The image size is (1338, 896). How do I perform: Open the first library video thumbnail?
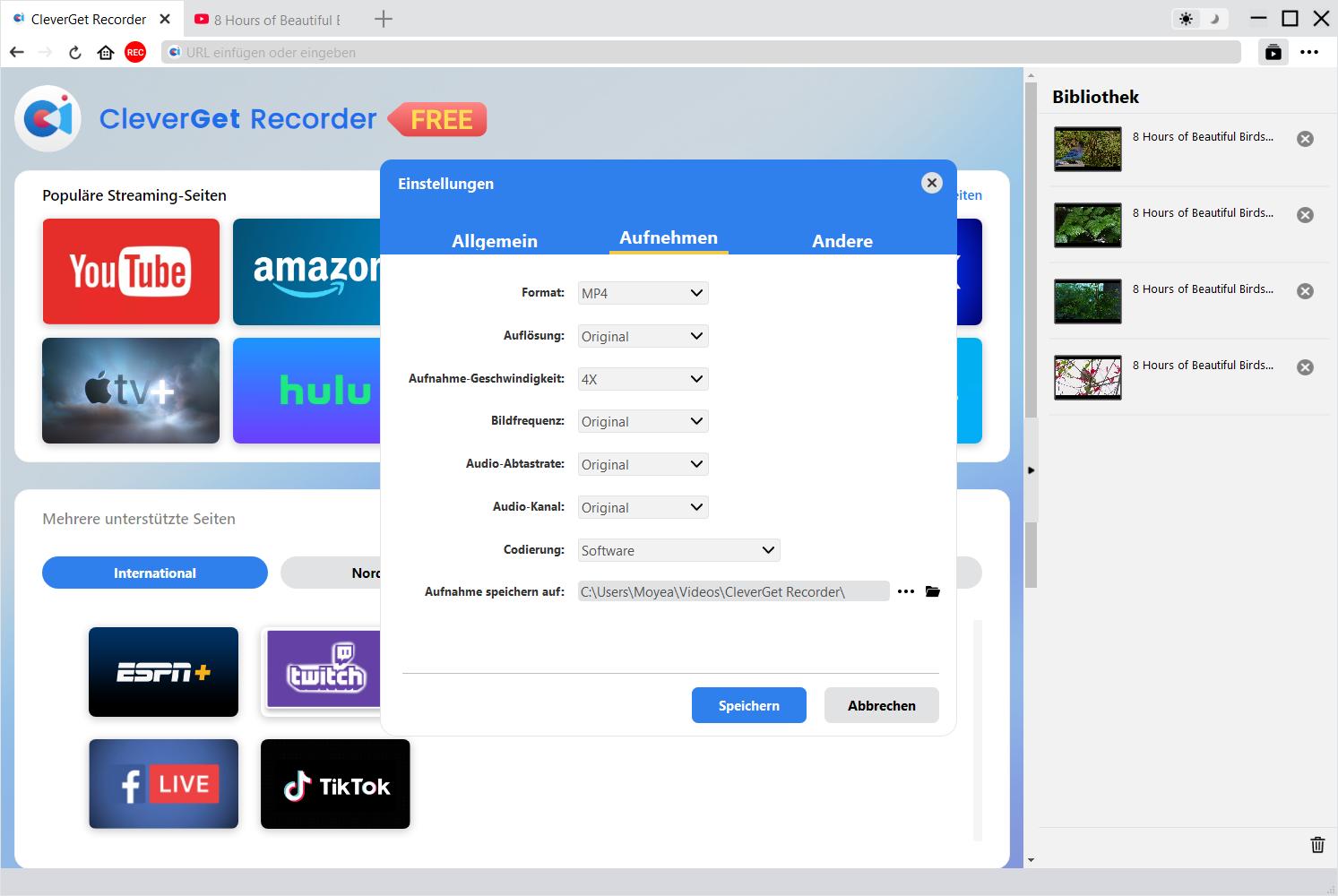pyautogui.click(x=1088, y=149)
